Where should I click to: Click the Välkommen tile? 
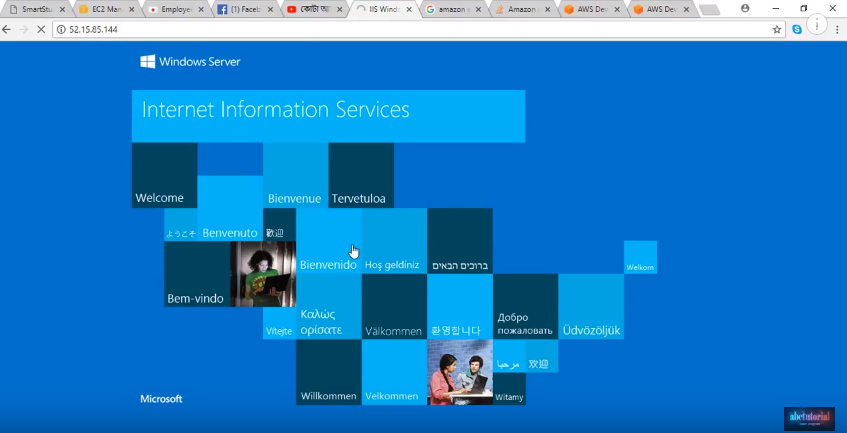click(x=394, y=306)
